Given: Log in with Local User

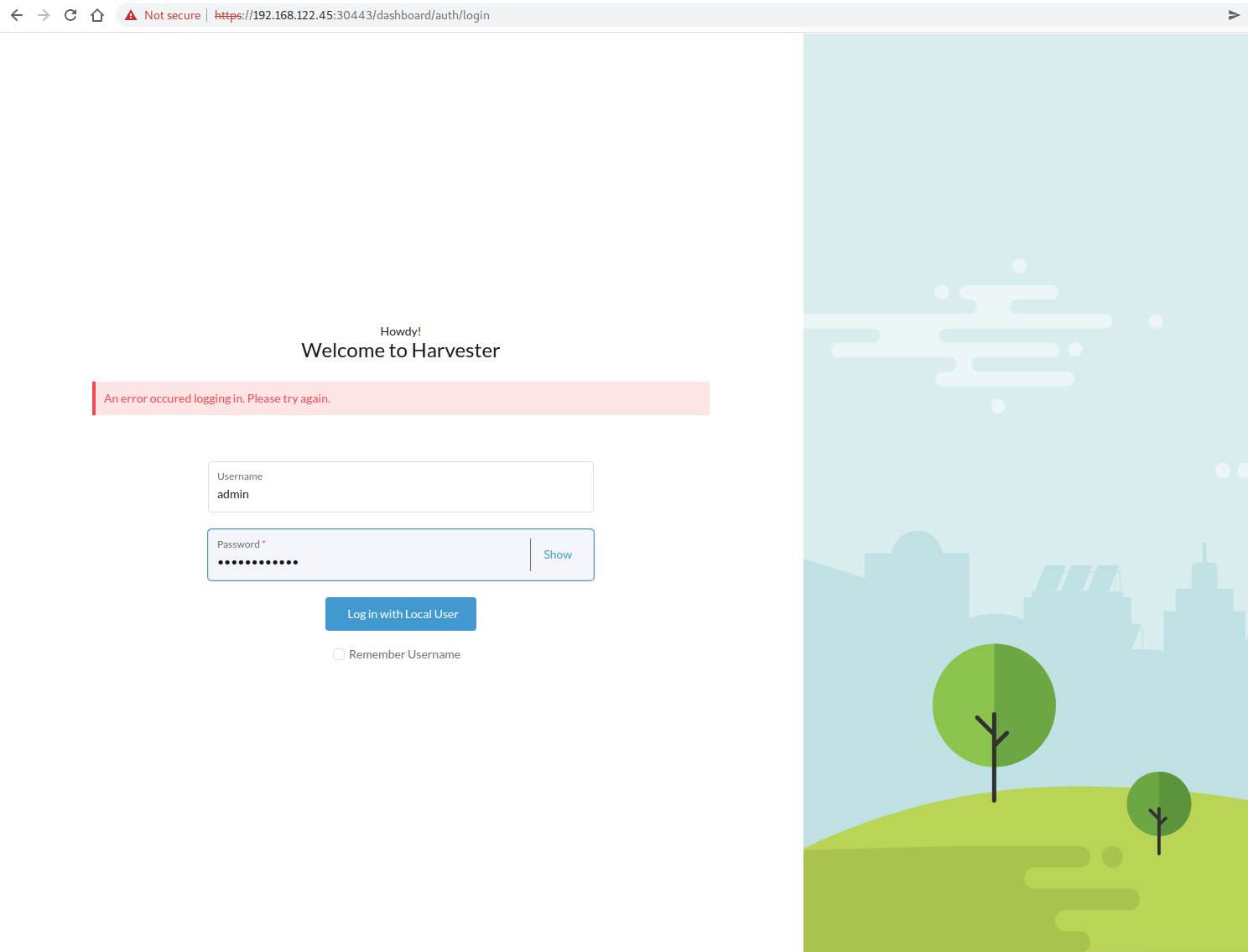Looking at the screenshot, I should point(401,614).
